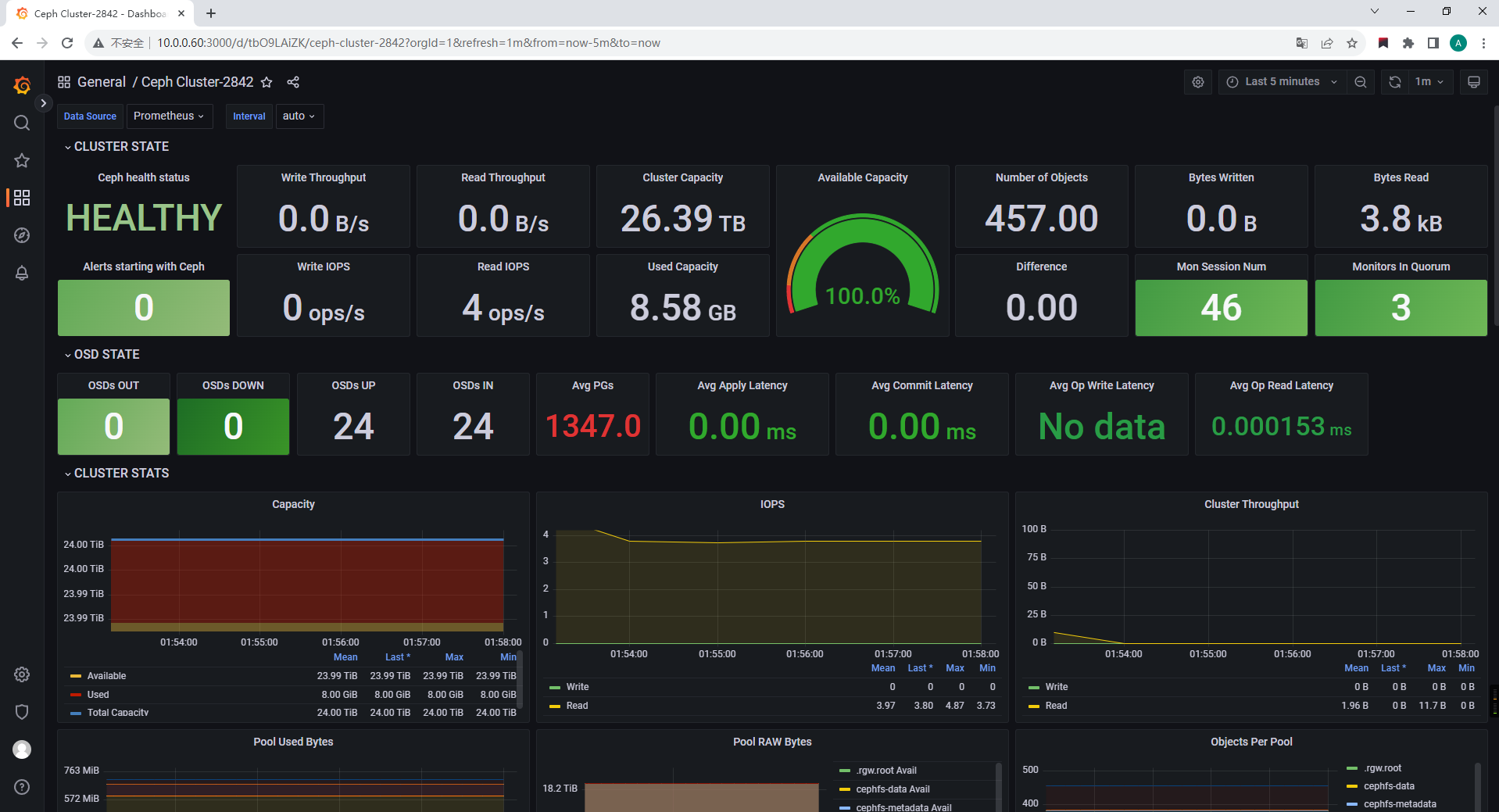The width and height of the screenshot is (1499, 812).
Task: Toggle the Write series in IOPS legend
Action: [x=578, y=687]
